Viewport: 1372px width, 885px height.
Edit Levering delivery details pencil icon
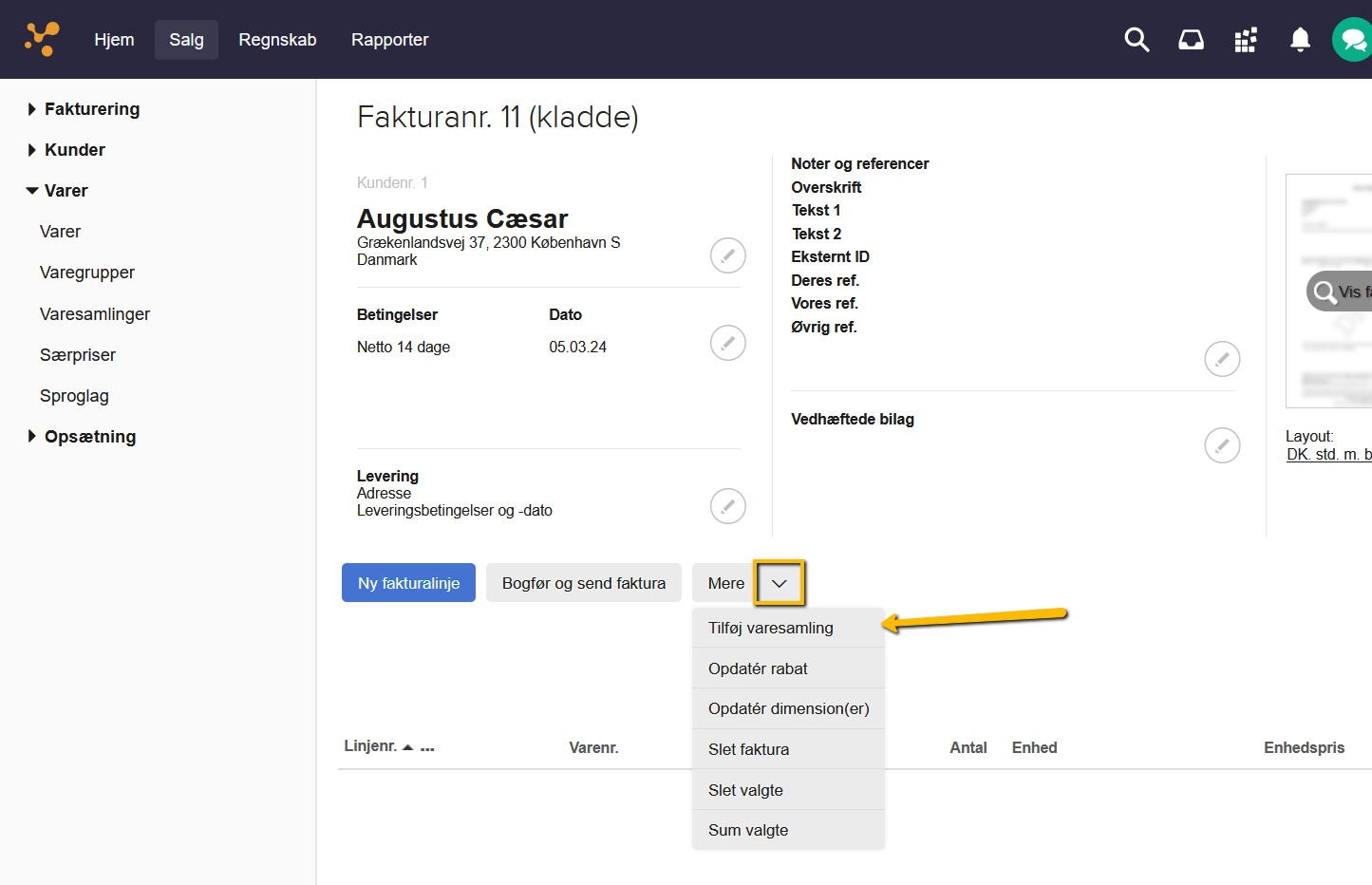[x=727, y=506]
